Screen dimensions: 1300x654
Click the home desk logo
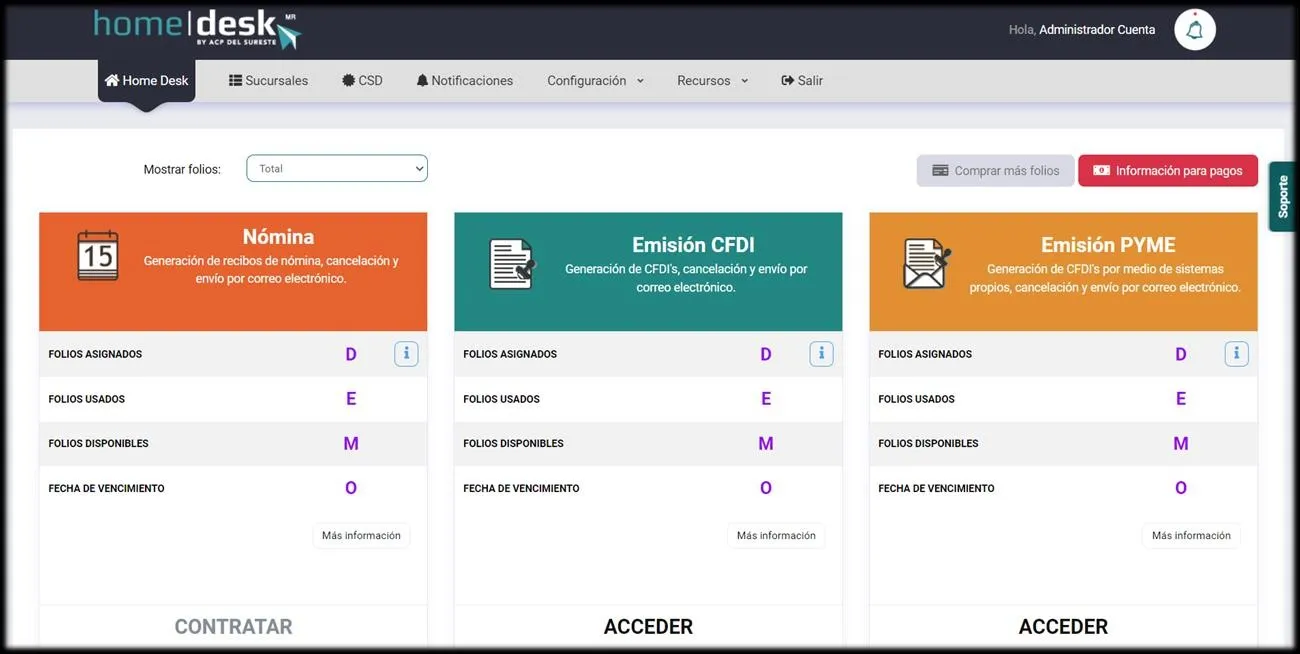(x=197, y=29)
